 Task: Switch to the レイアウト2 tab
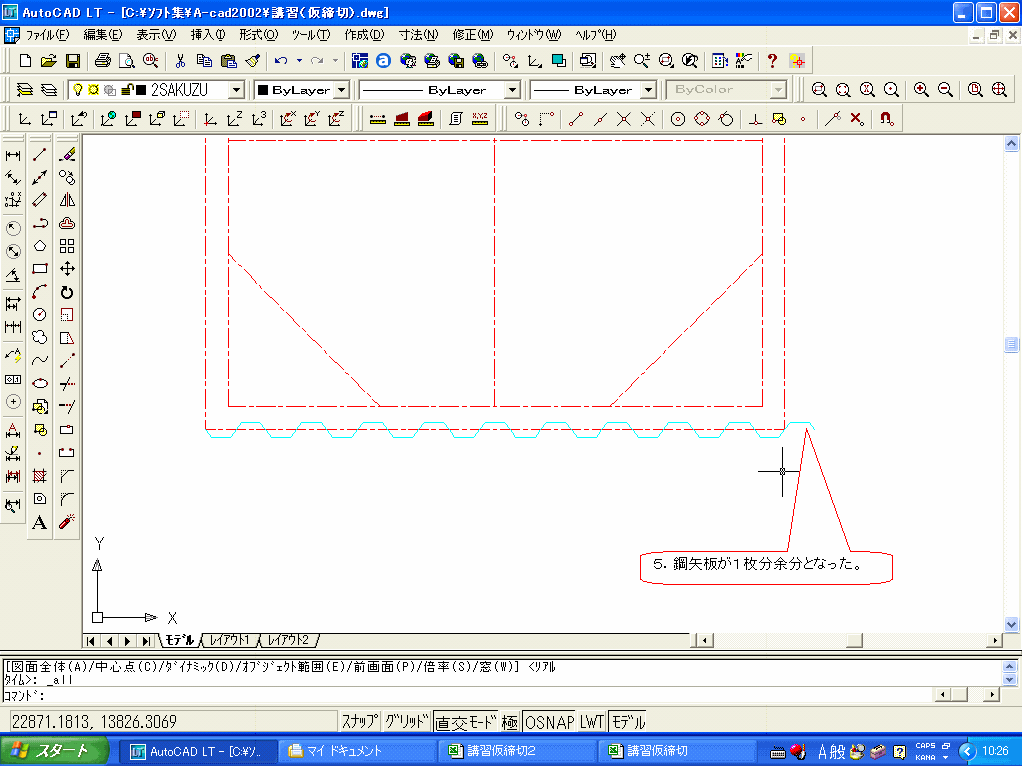click(289, 640)
